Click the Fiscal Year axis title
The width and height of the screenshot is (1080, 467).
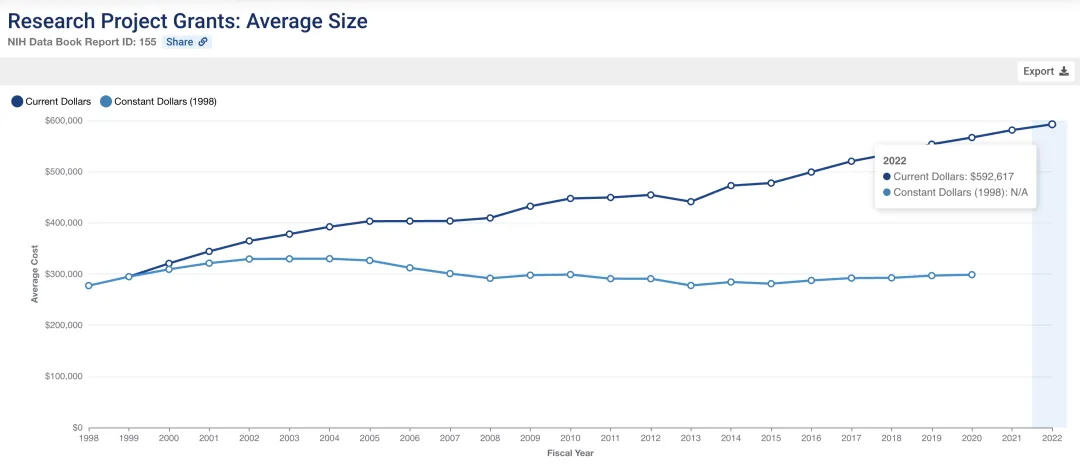pyautogui.click(x=570, y=453)
